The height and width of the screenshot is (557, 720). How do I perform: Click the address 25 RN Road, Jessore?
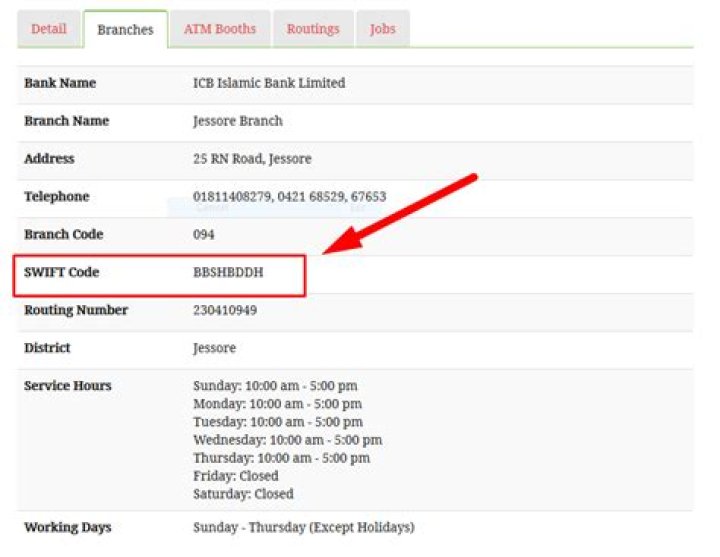(x=252, y=159)
